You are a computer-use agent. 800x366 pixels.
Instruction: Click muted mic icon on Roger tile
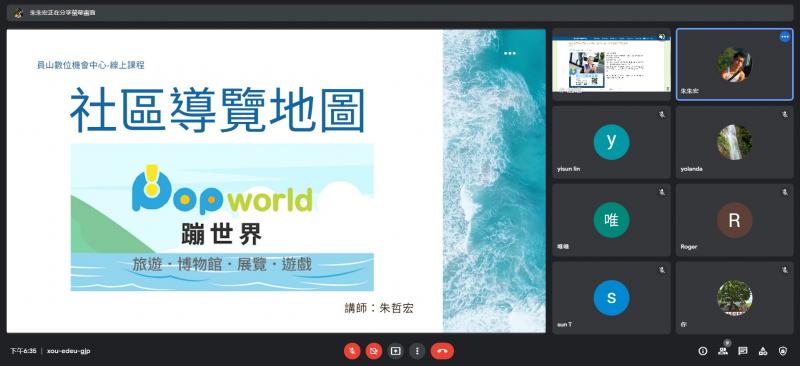[x=785, y=192]
